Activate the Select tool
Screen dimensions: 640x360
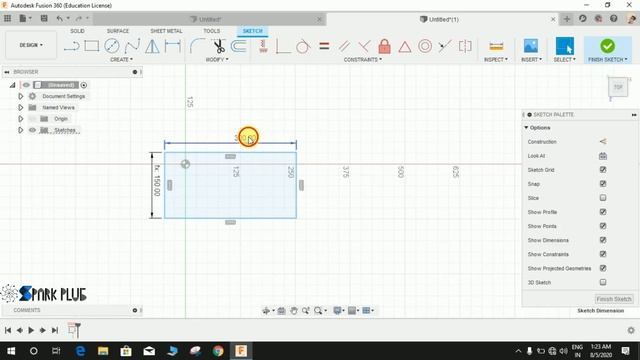click(x=564, y=46)
